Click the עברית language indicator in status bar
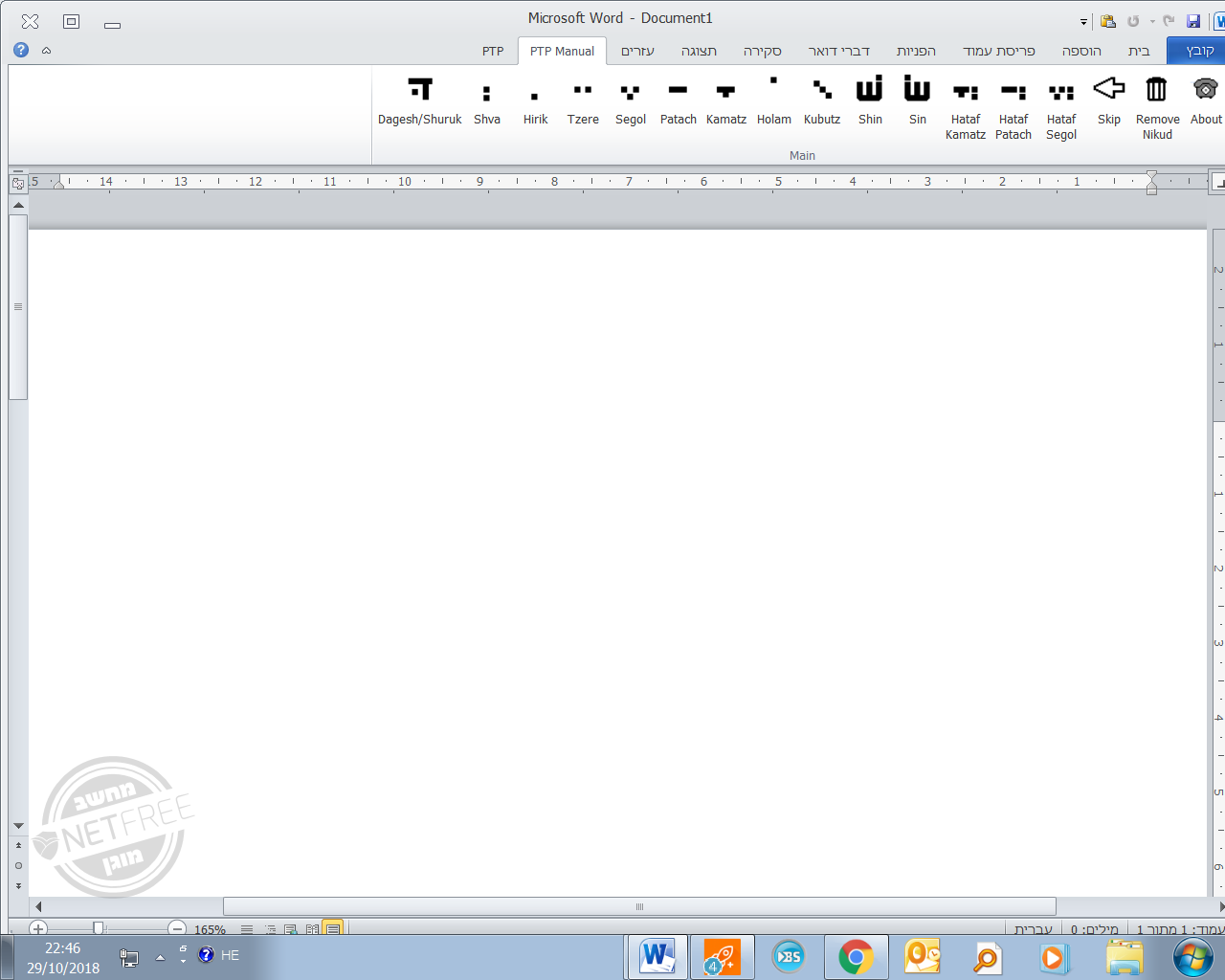The height and width of the screenshot is (980, 1225). 1033,929
